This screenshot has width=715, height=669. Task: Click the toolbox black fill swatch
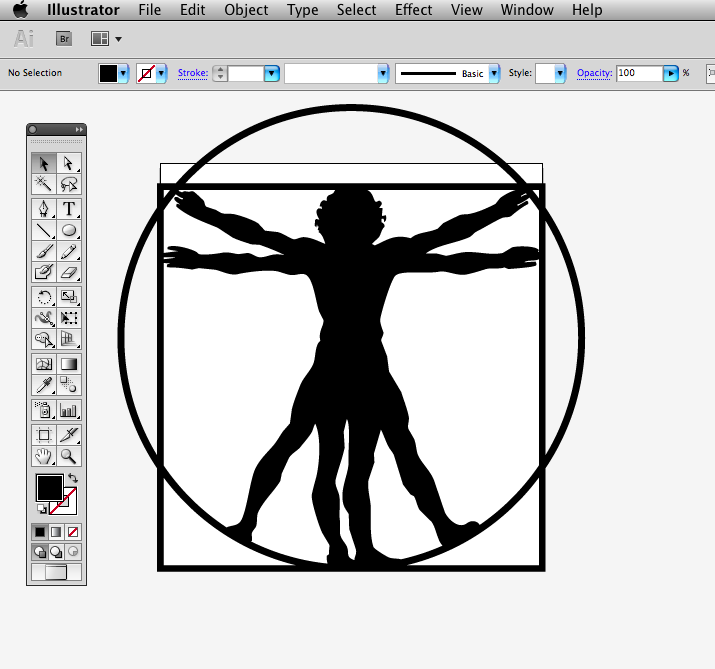pyautogui.click(x=49, y=487)
